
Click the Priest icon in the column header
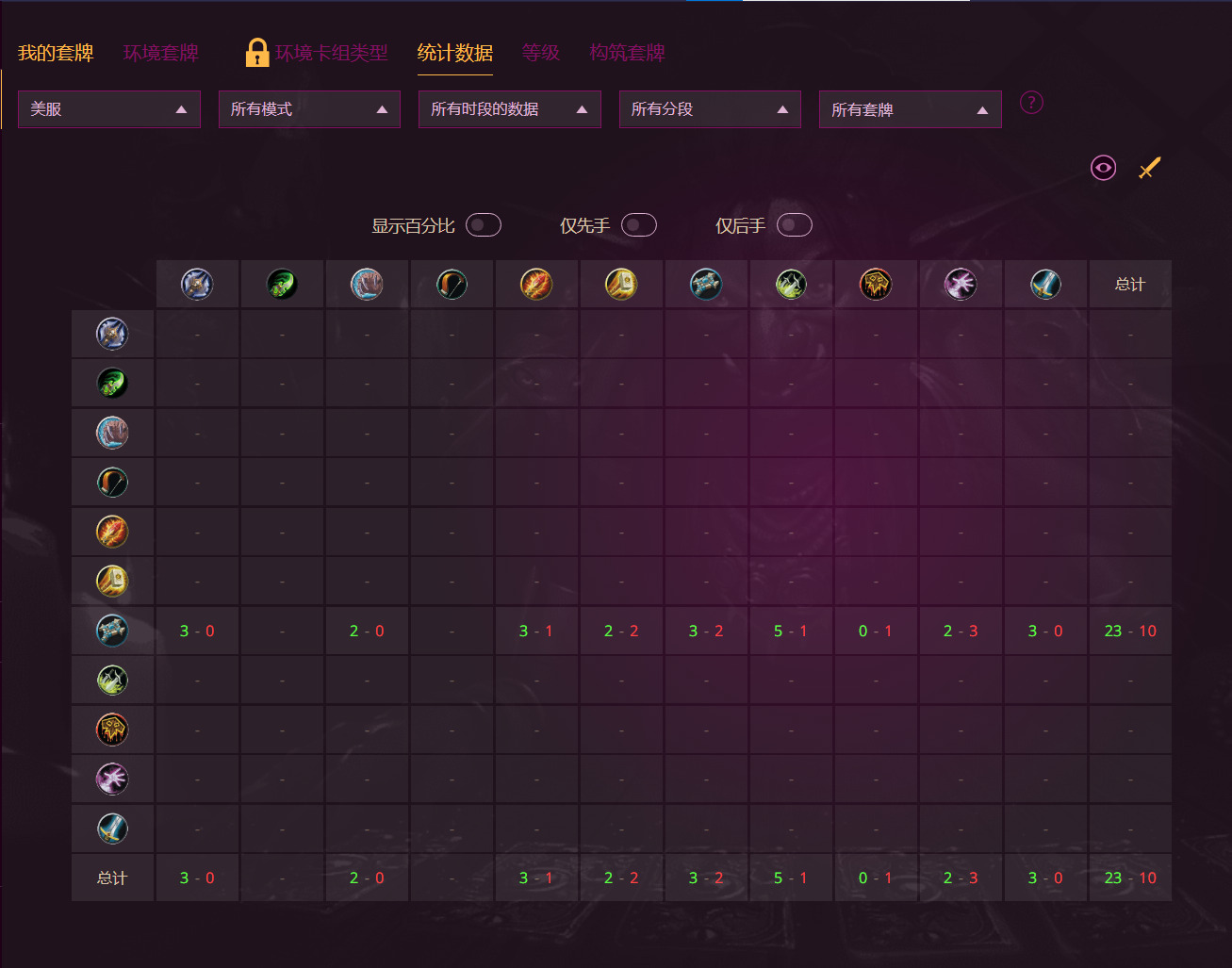click(x=706, y=284)
